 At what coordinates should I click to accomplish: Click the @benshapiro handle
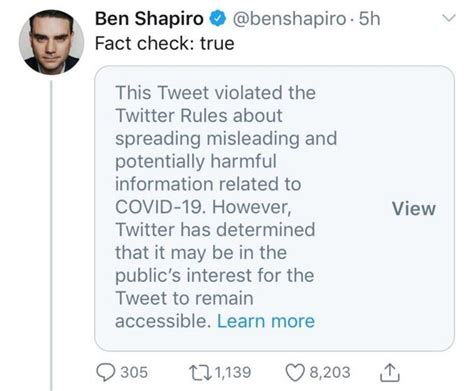[289, 19]
